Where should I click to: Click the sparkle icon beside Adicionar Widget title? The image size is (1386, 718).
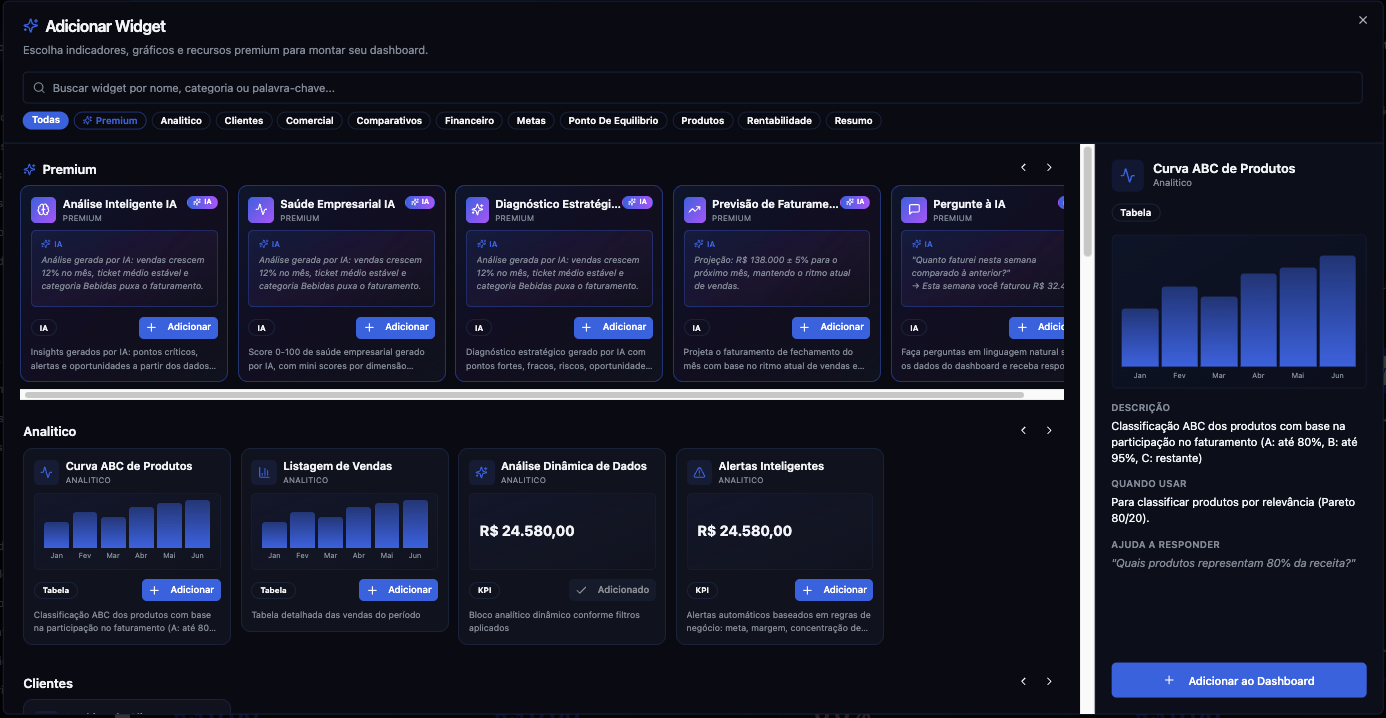click(x=31, y=26)
